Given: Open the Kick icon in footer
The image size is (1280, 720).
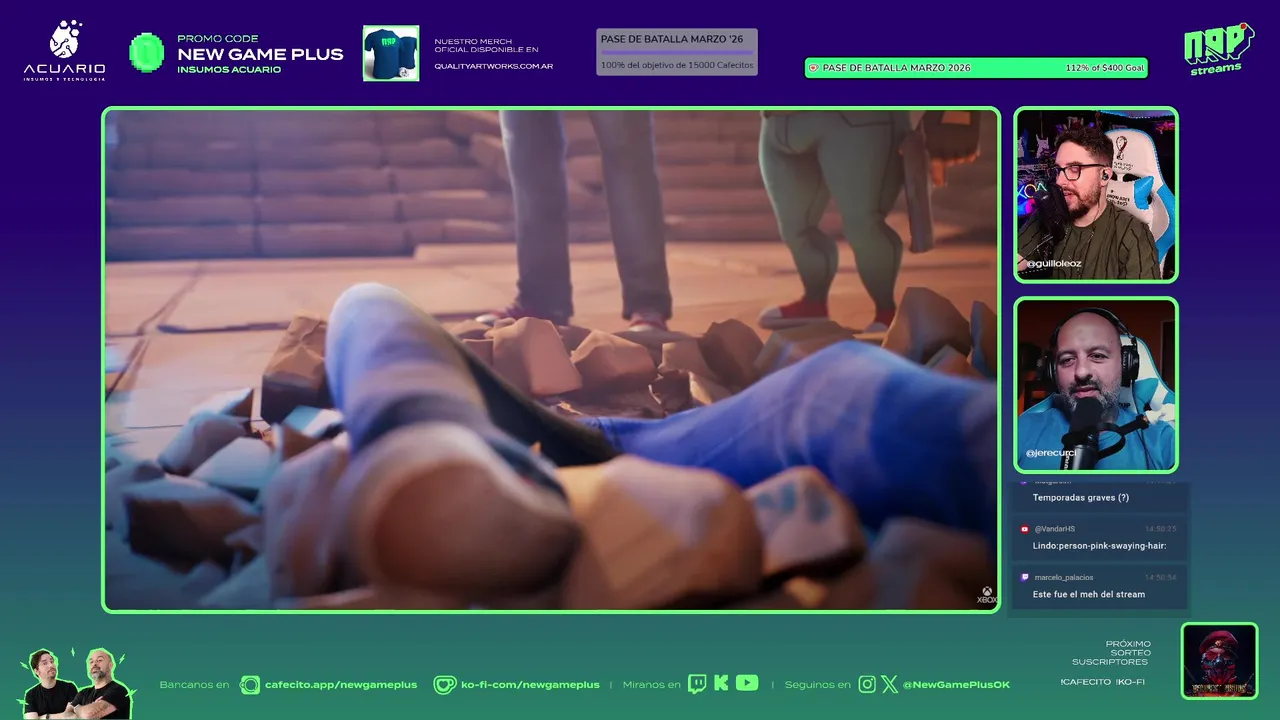Looking at the screenshot, I should point(721,684).
